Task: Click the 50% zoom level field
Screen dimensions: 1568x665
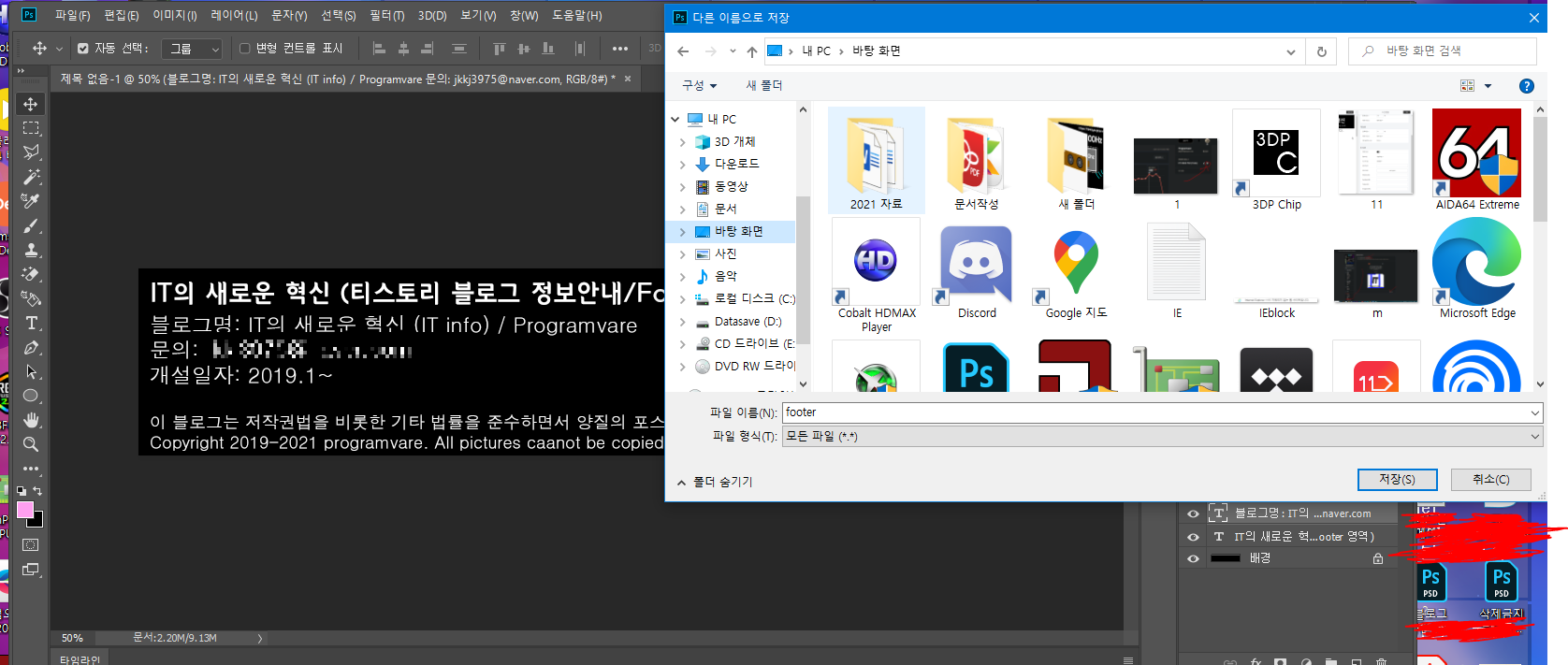Action: click(72, 638)
